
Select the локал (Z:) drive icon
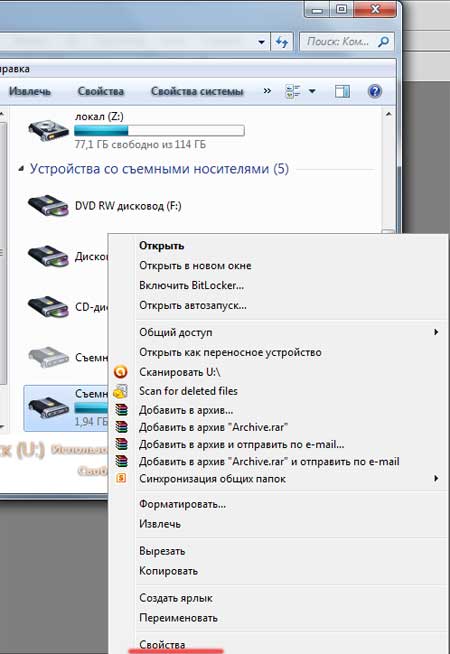[x=49, y=130]
